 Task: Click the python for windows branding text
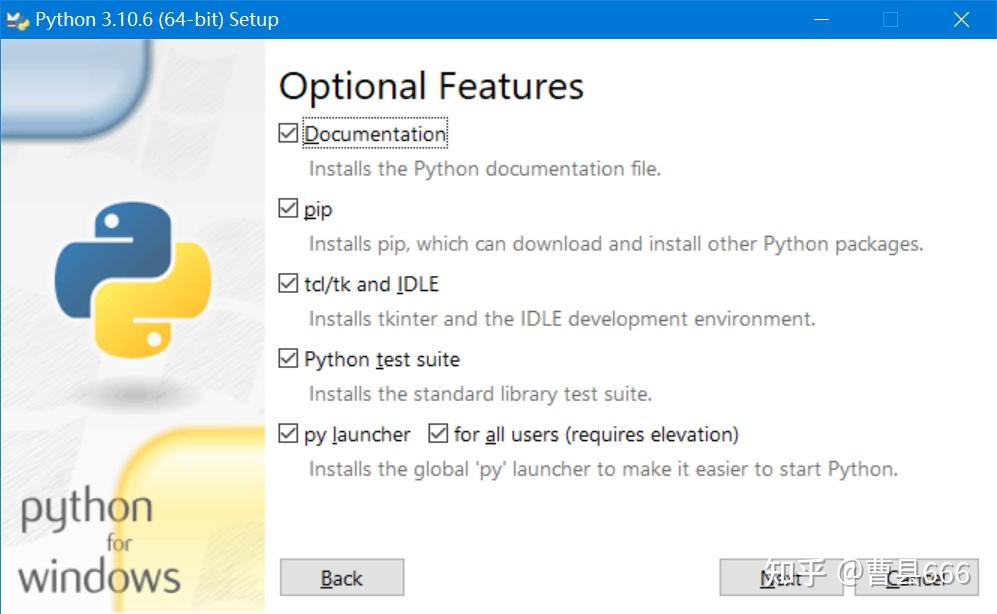(100, 540)
